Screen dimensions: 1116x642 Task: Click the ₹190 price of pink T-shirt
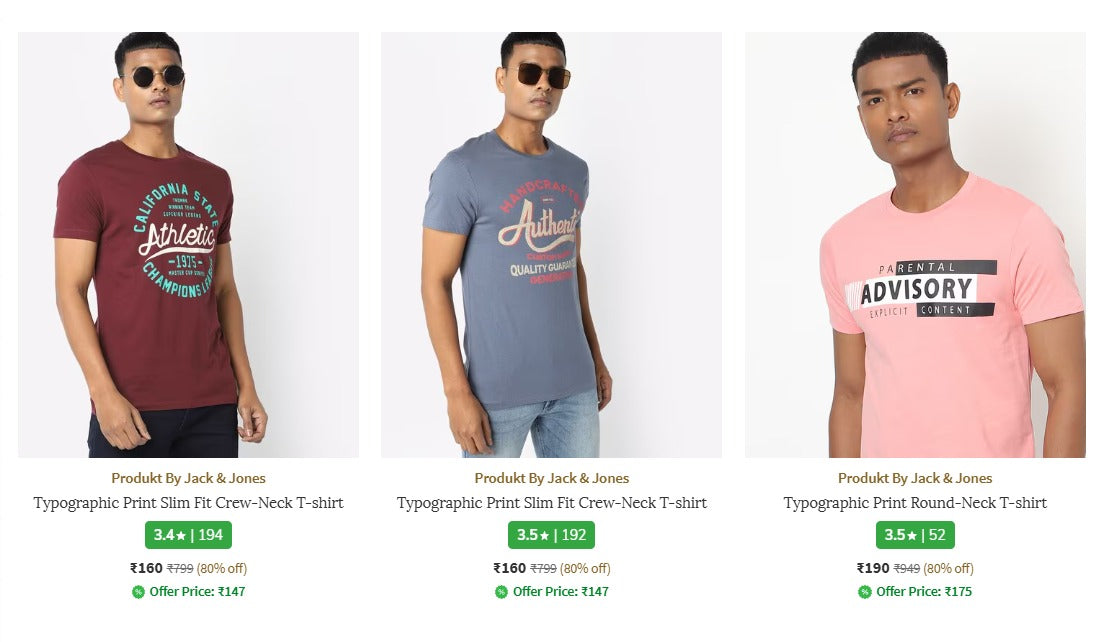click(x=873, y=568)
